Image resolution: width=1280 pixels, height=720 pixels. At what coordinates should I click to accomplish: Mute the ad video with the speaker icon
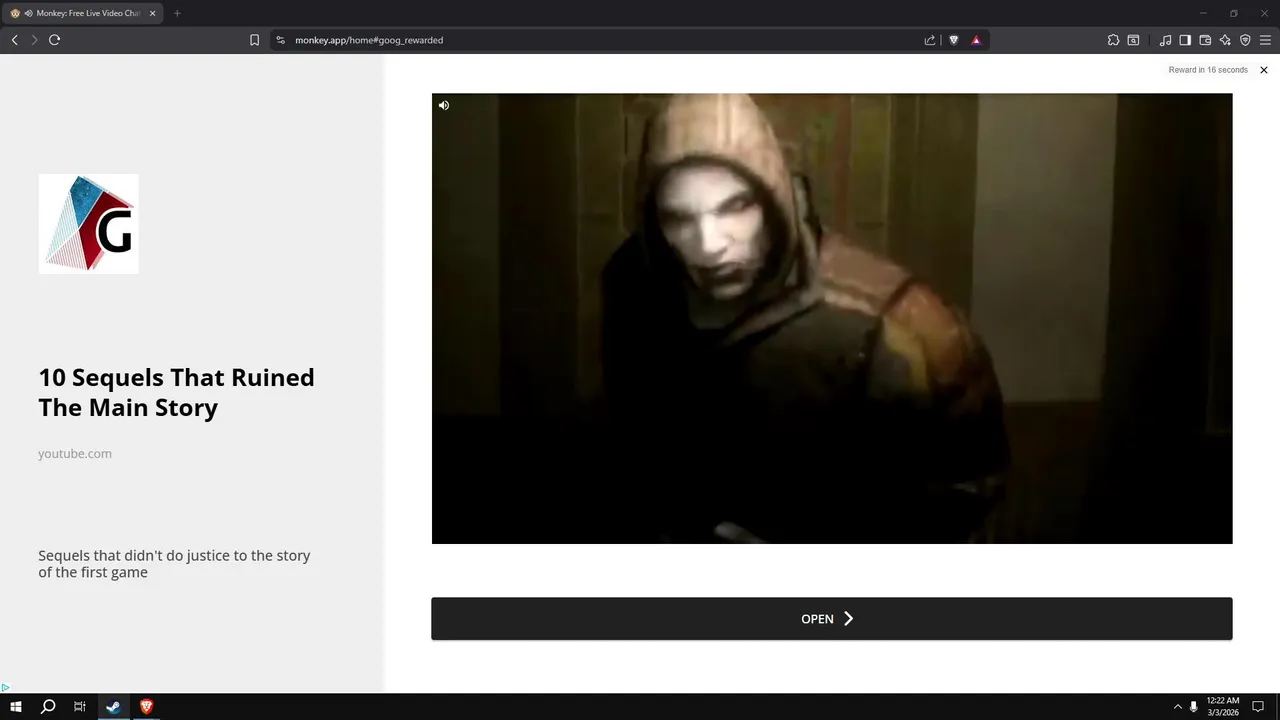(444, 105)
